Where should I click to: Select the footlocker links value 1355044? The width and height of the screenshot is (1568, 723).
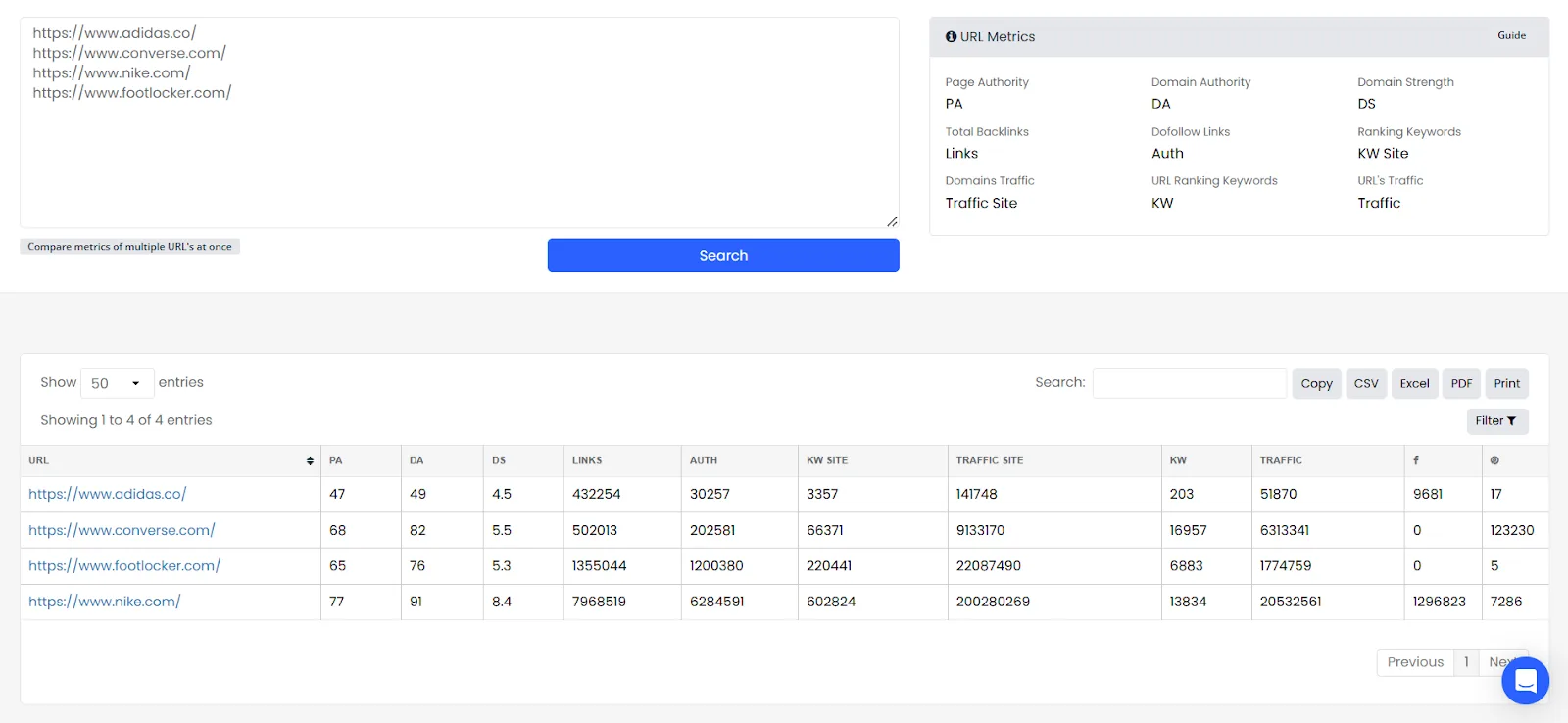(x=599, y=566)
